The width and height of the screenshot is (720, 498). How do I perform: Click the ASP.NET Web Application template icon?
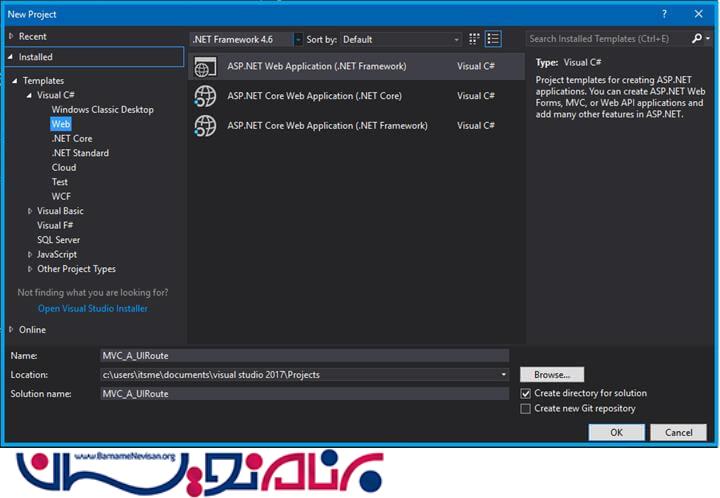pyautogui.click(x=205, y=67)
